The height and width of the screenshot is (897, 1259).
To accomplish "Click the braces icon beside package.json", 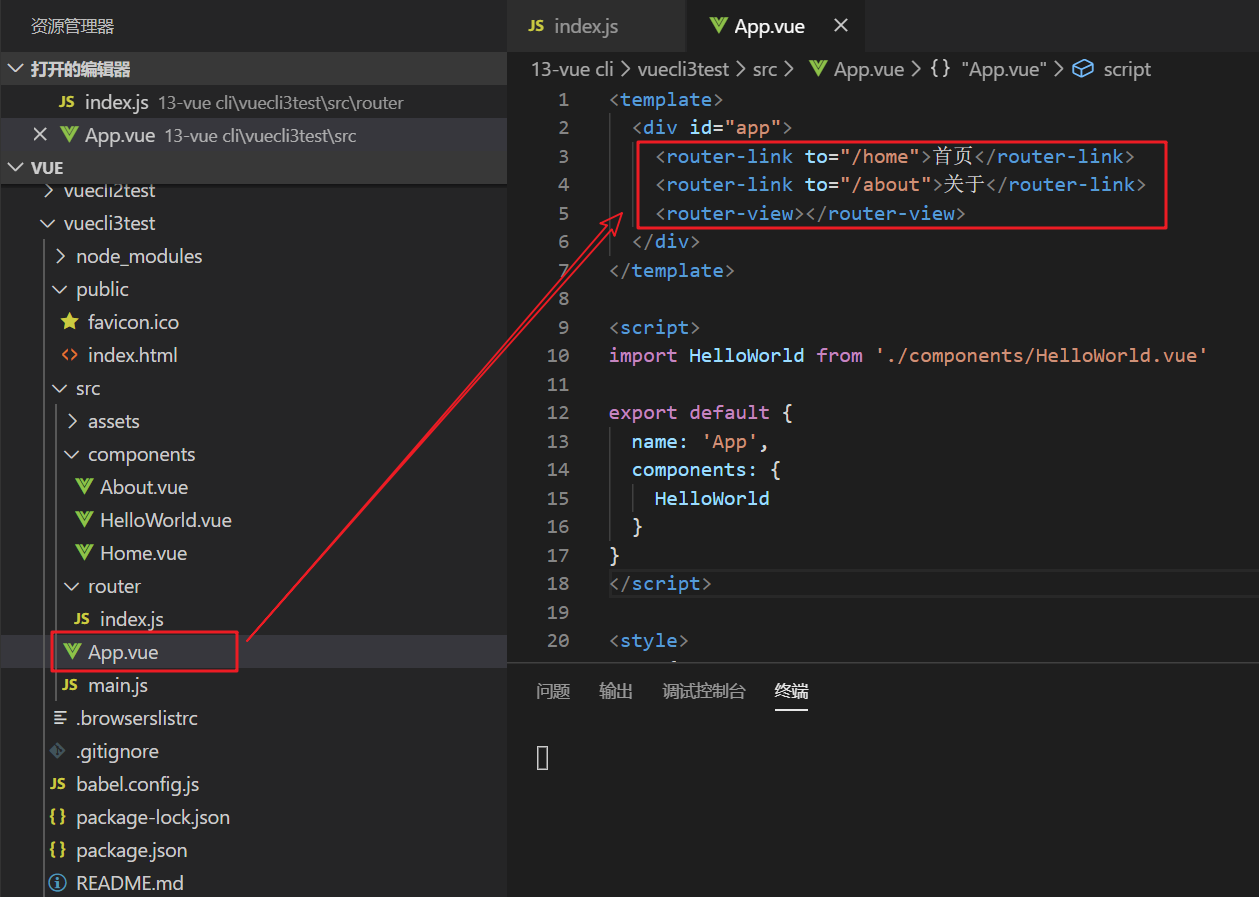I will (57, 850).
